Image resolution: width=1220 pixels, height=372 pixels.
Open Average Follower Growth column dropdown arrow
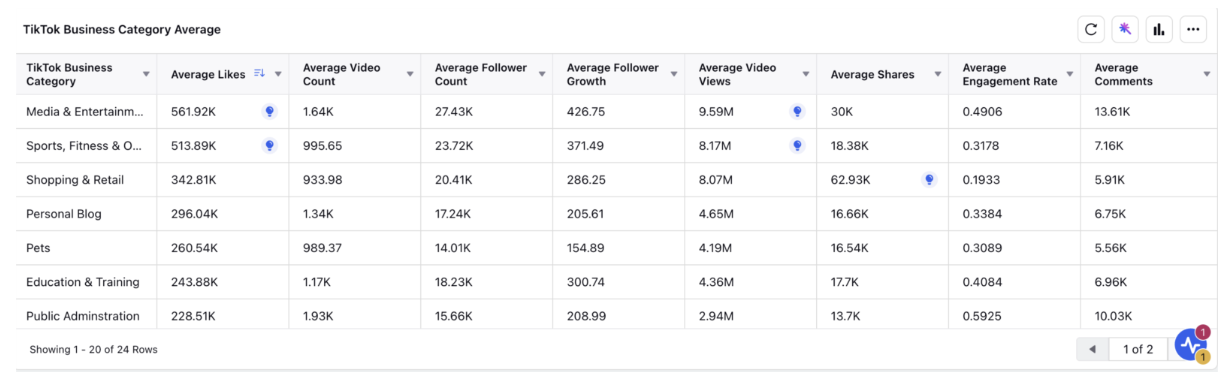674,75
